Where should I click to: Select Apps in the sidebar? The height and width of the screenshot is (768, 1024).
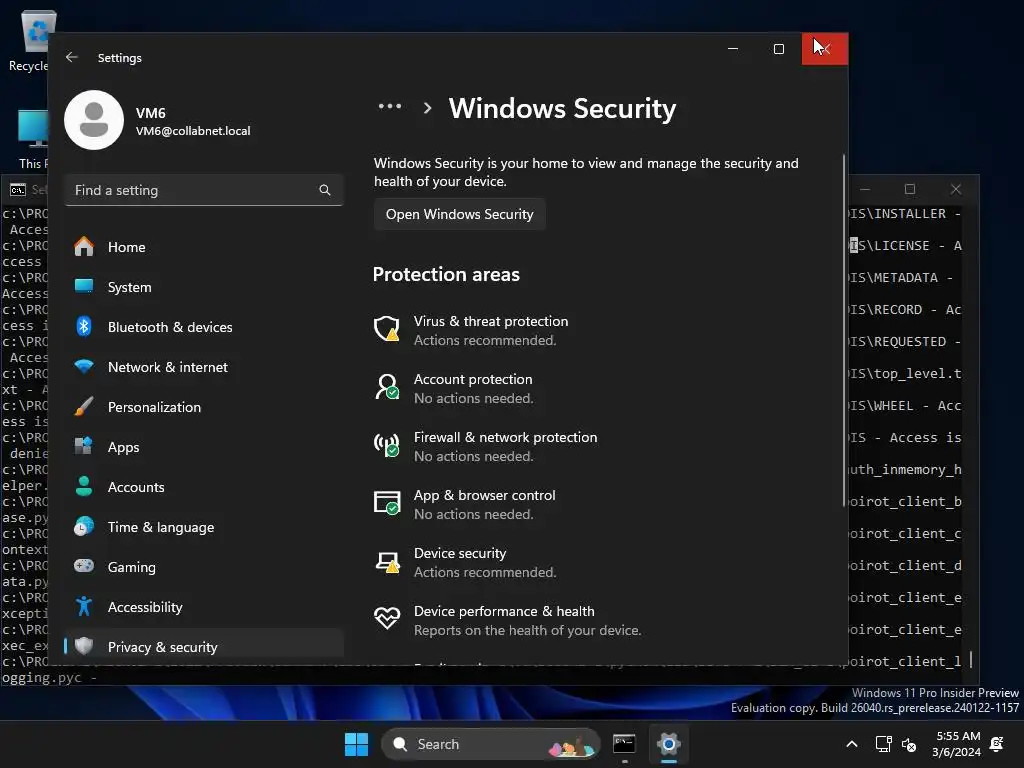[x=204, y=447]
